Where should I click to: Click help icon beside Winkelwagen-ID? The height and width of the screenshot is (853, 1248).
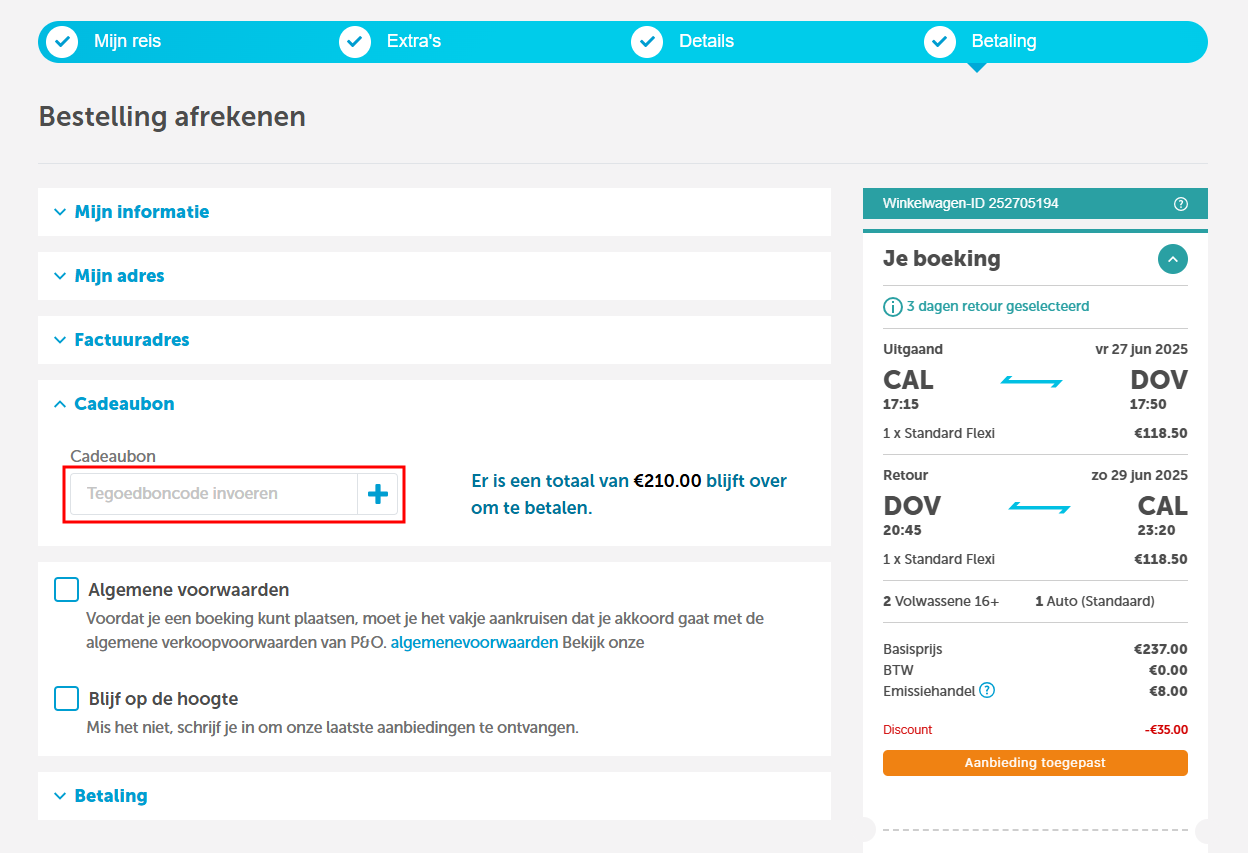click(x=1181, y=204)
